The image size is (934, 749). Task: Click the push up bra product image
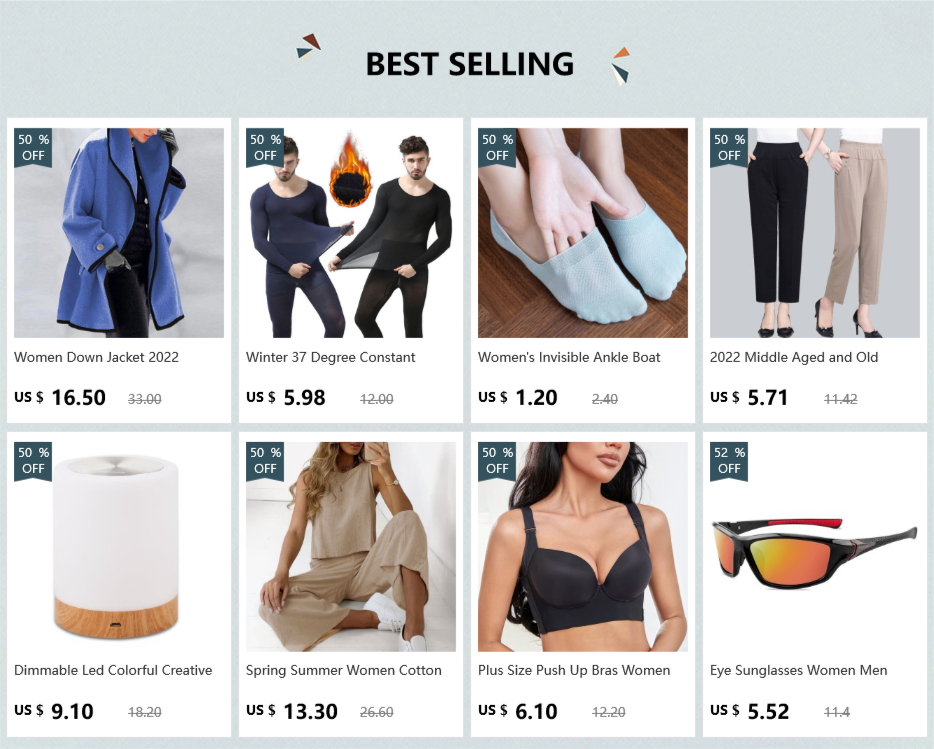coord(583,546)
